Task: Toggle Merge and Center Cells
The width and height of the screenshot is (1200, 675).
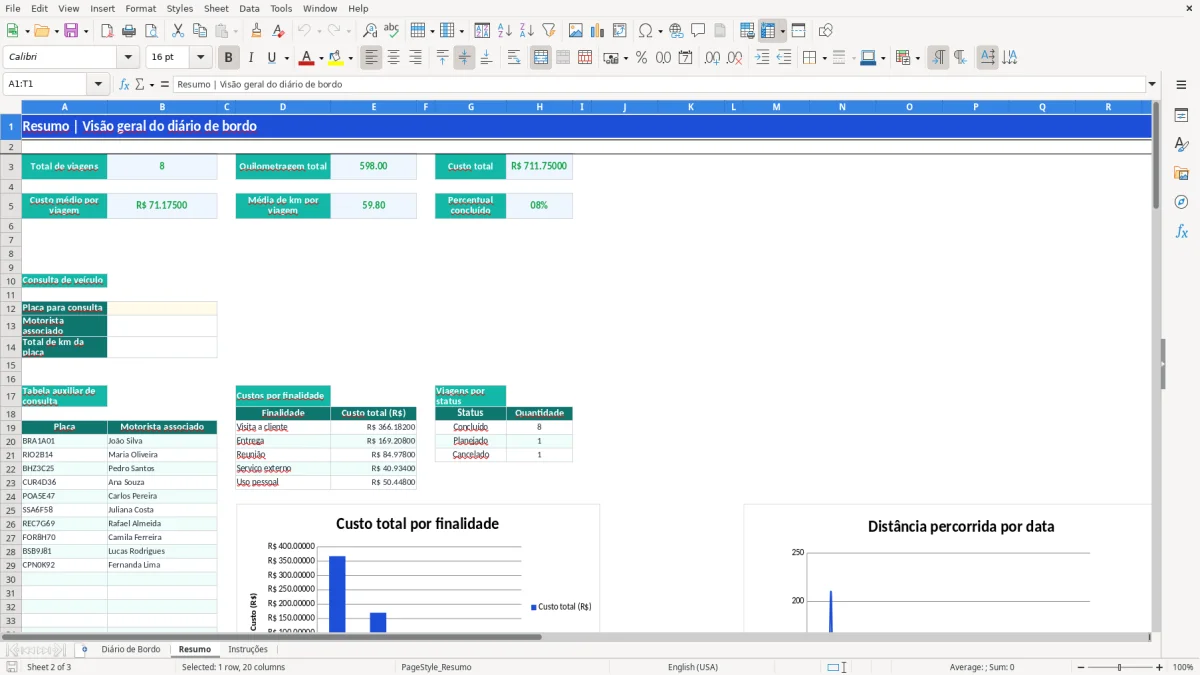Action: [x=541, y=58]
